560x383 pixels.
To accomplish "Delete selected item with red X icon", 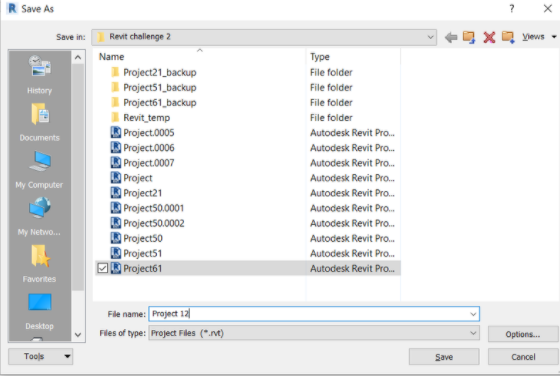I will click(x=489, y=37).
